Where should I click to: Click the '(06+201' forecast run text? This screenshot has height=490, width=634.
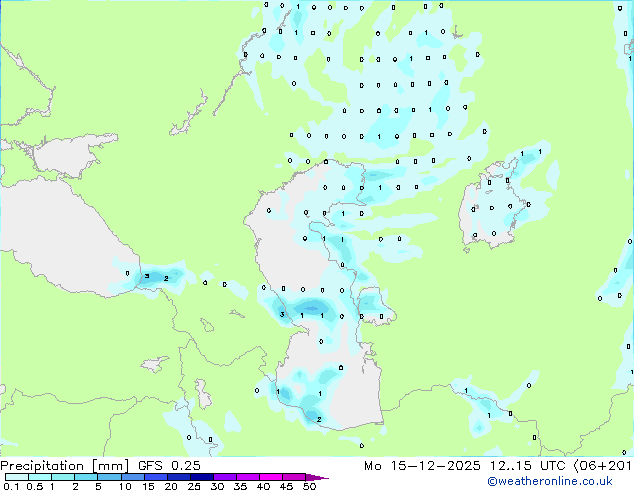coord(602,466)
